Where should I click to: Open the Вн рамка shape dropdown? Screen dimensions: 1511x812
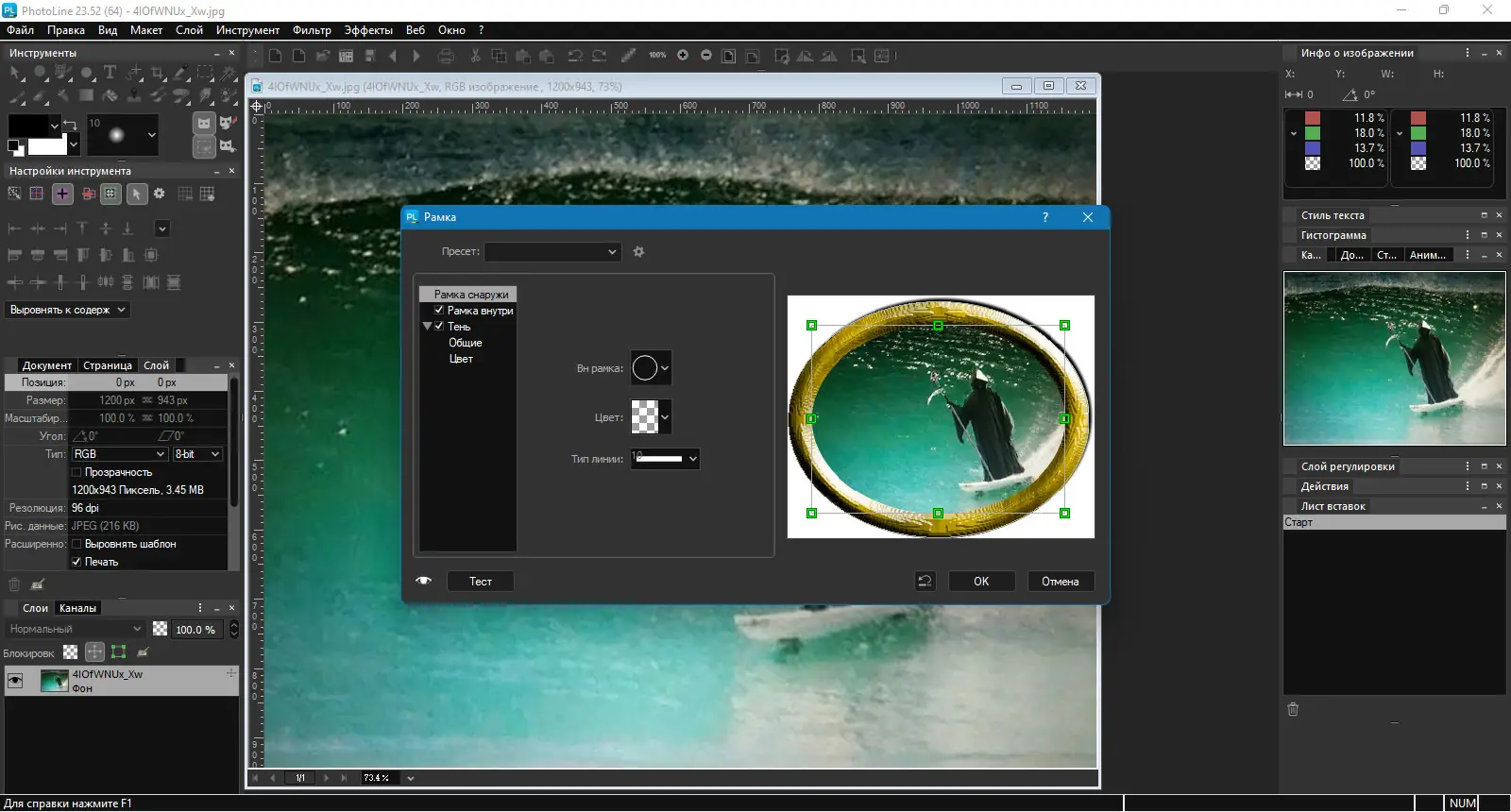click(x=665, y=368)
